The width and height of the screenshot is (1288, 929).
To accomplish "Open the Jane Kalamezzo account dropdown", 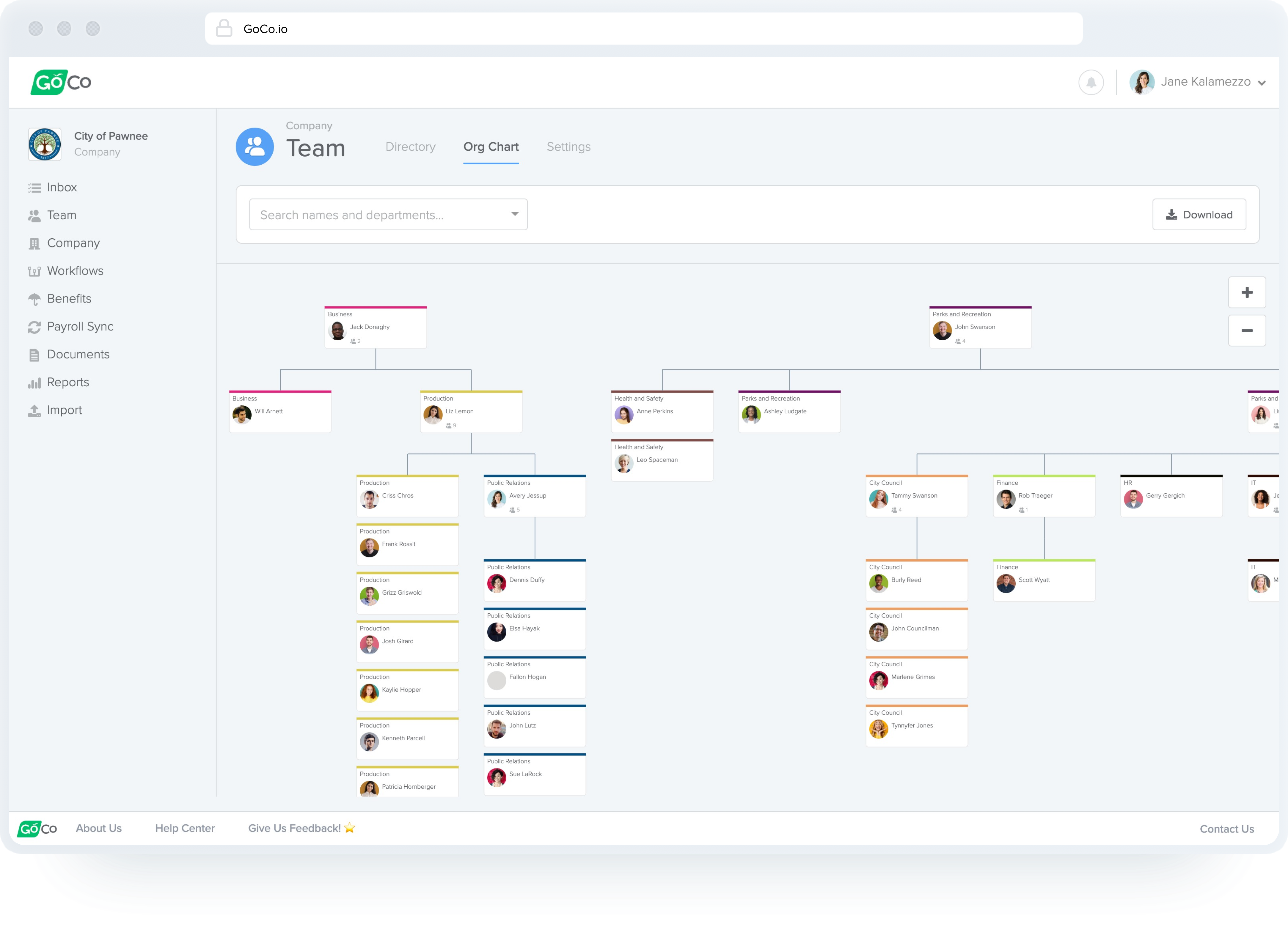I will pyautogui.click(x=1261, y=83).
